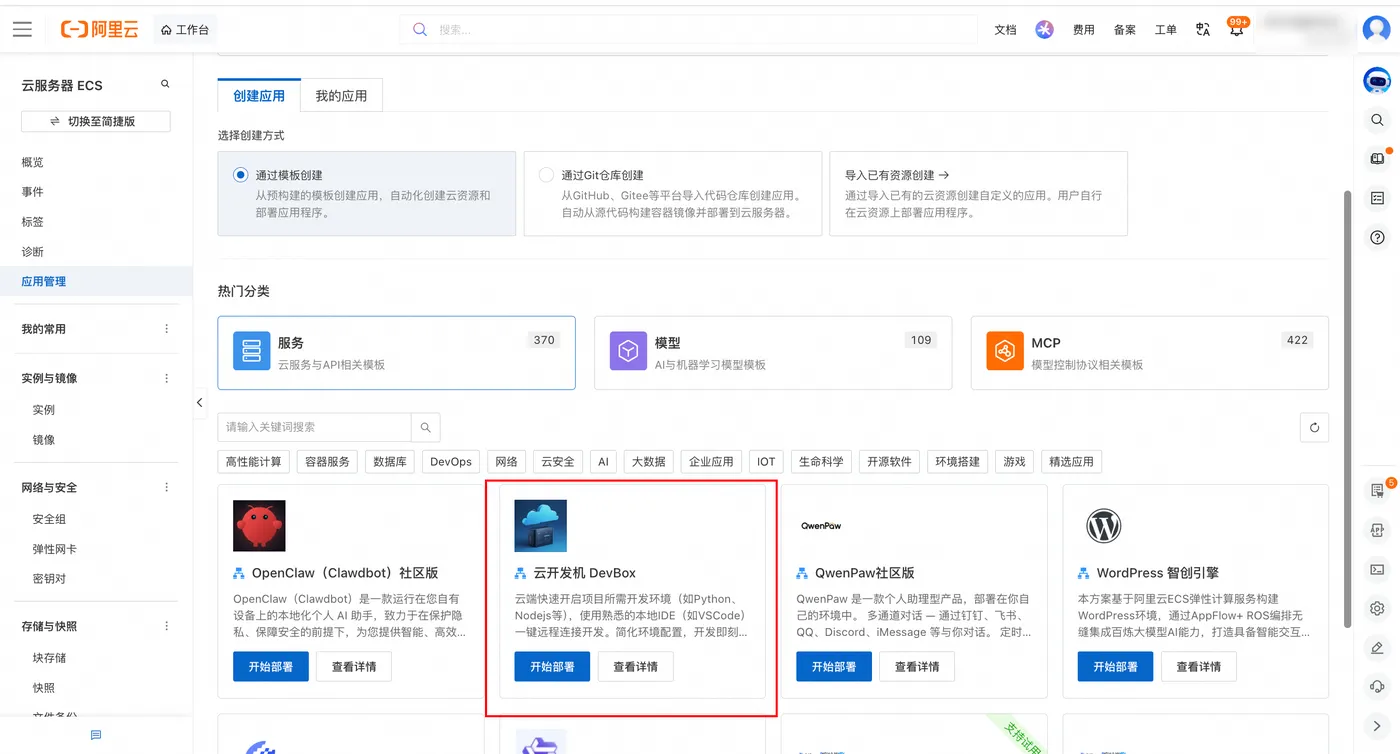
Task: Open the robot assistant in right sidebar
Action: pos(1377,81)
